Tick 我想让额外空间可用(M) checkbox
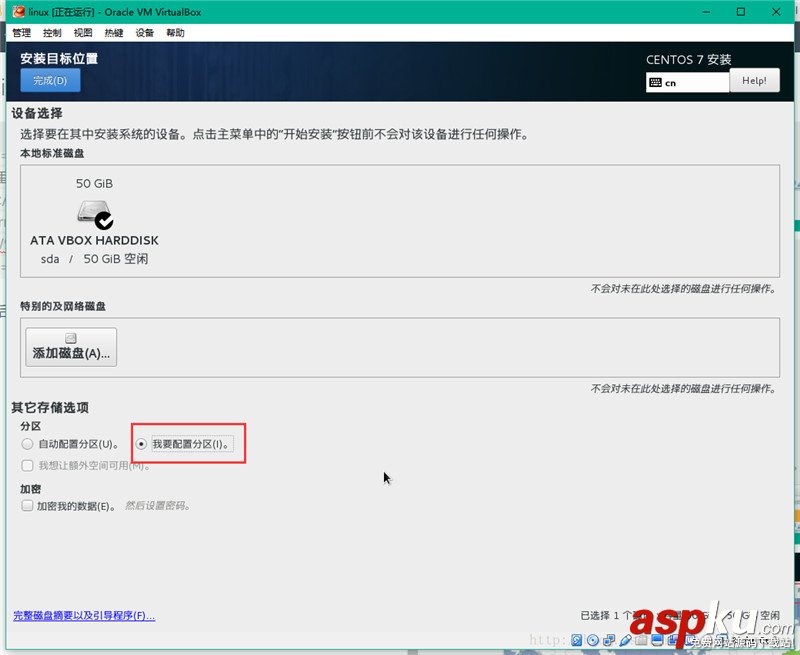800x655 pixels. [x=28, y=465]
